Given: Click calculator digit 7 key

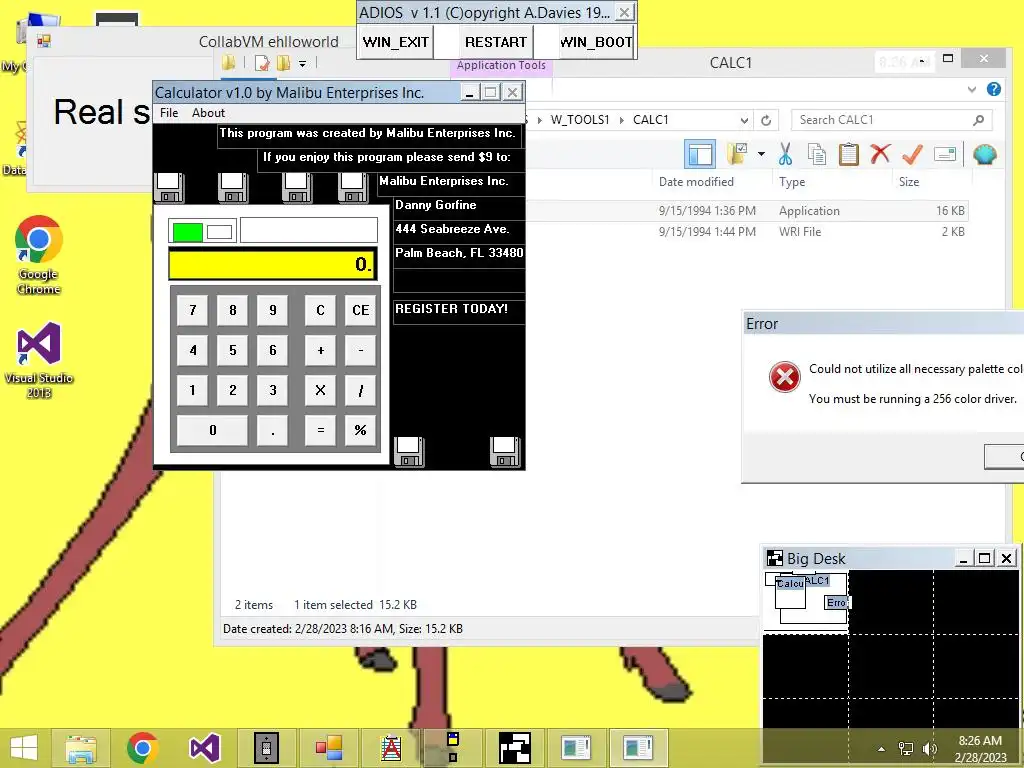Looking at the screenshot, I should click(193, 310).
